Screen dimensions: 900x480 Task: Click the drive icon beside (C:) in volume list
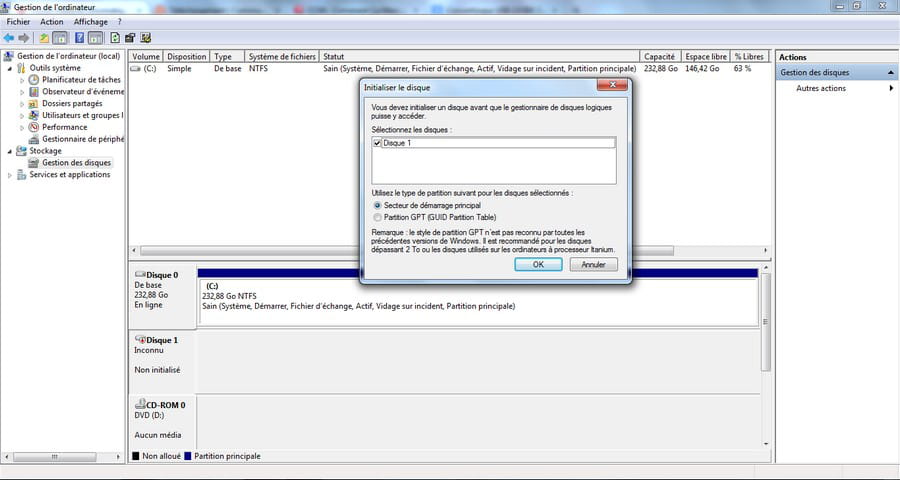(x=135, y=68)
